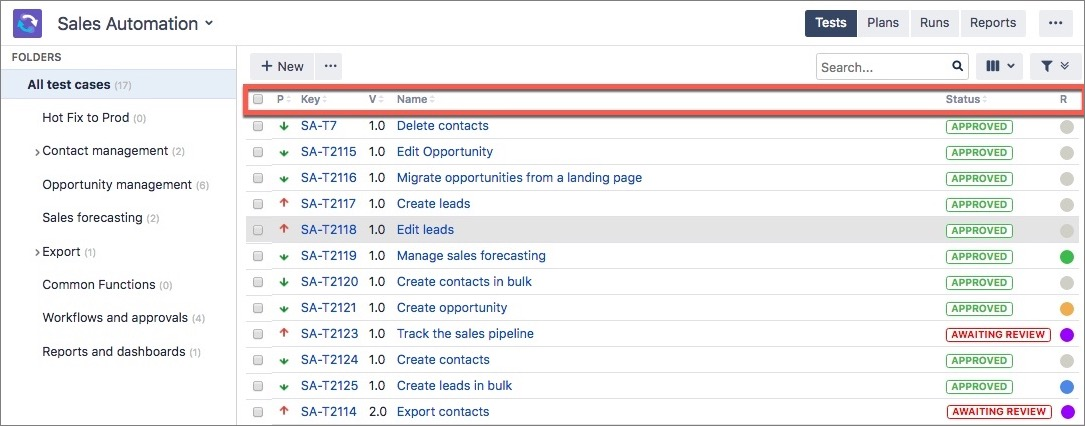Viewport: 1085px width, 426px height.
Task: Check the box for SA-T2115 Edit Opportunity
Action: tap(258, 152)
